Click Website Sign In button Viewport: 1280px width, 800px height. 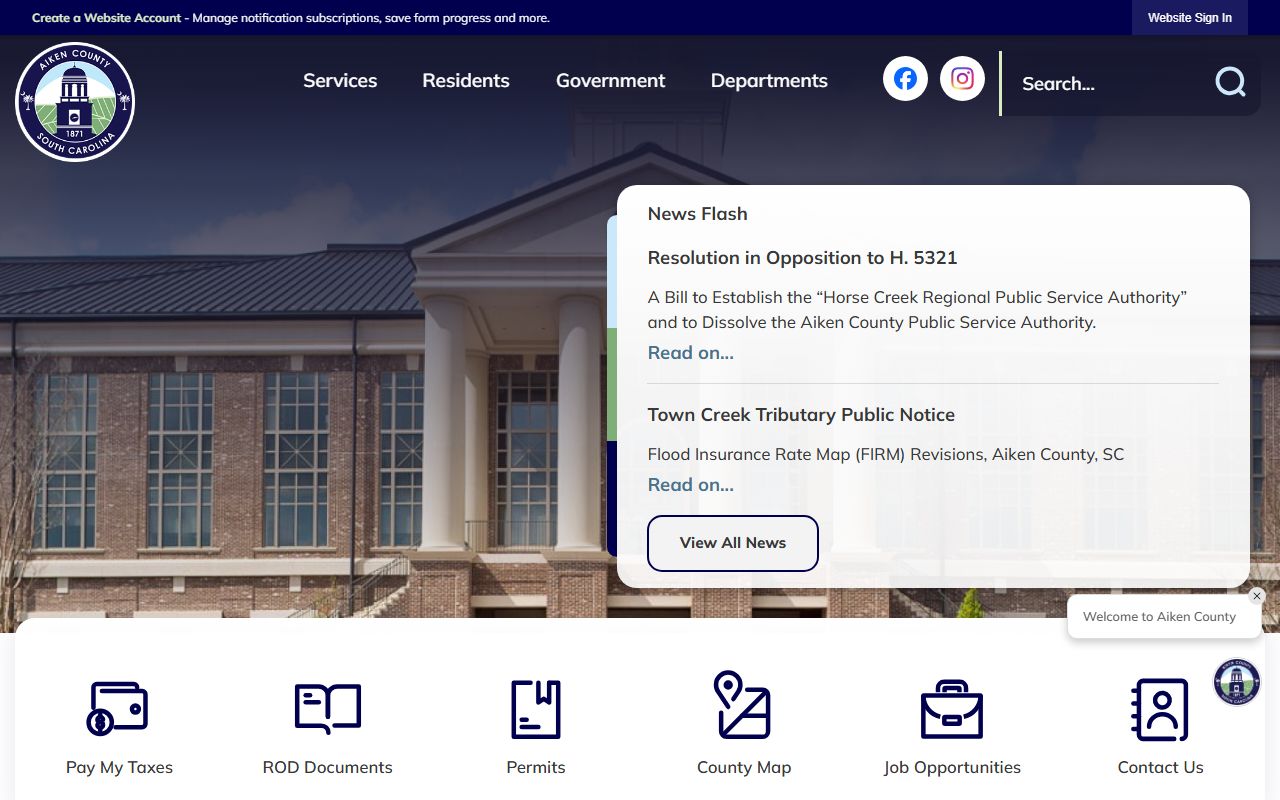[x=1190, y=18]
